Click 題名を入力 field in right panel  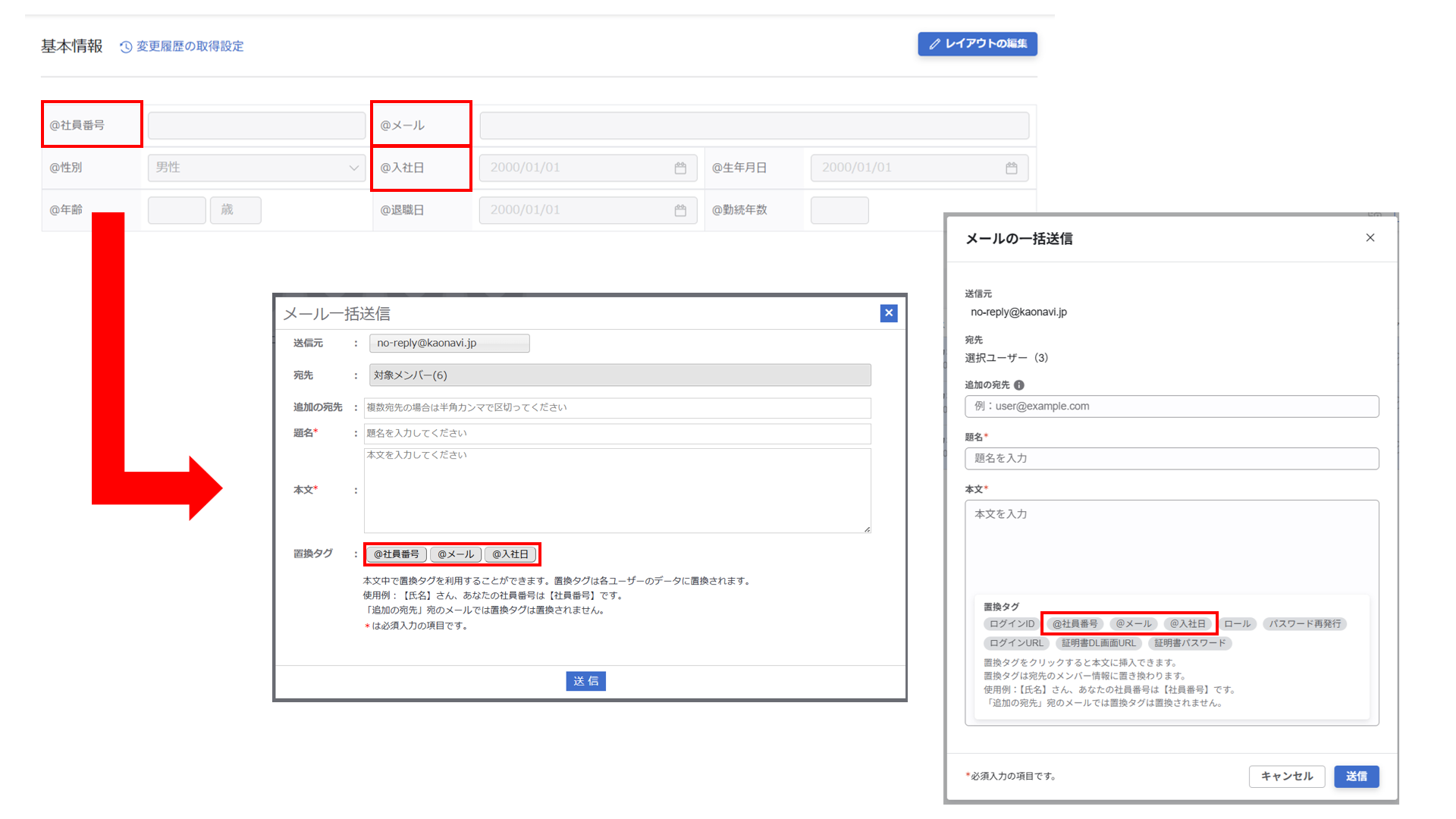click(1171, 459)
